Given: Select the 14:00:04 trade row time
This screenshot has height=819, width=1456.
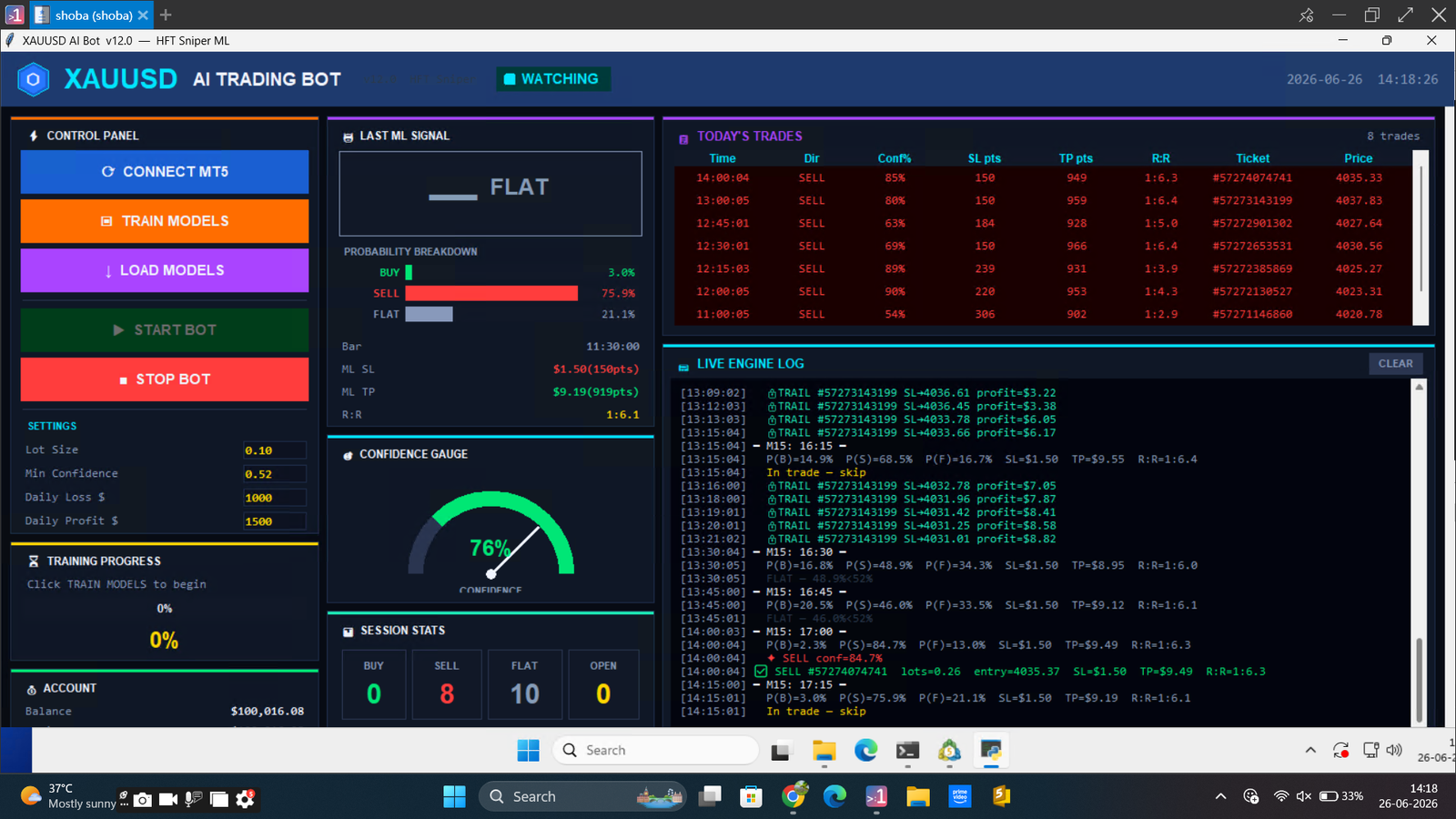Looking at the screenshot, I should coord(723,178).
